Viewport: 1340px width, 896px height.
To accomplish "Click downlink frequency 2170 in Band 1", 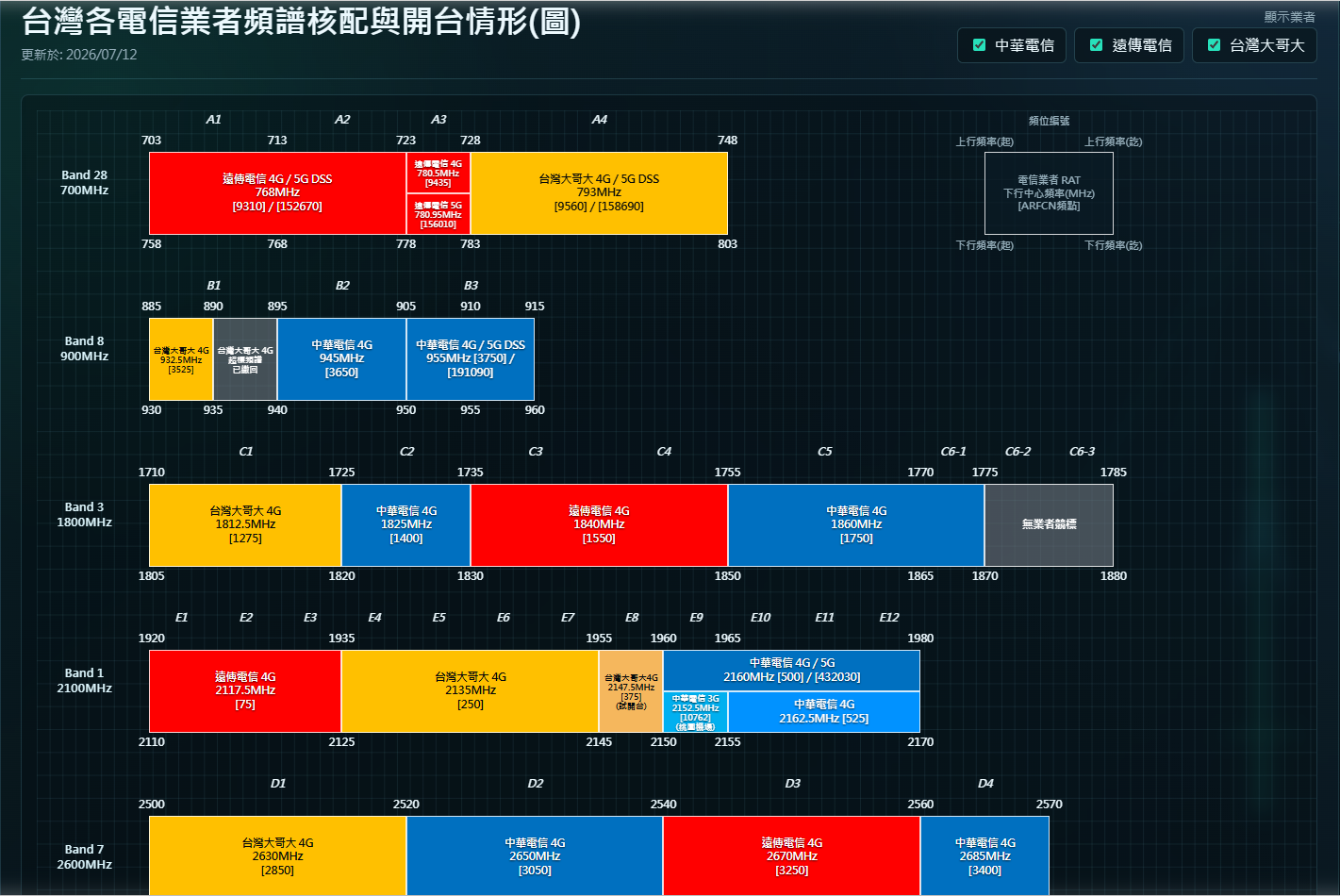I will click(x=920, y=742).
